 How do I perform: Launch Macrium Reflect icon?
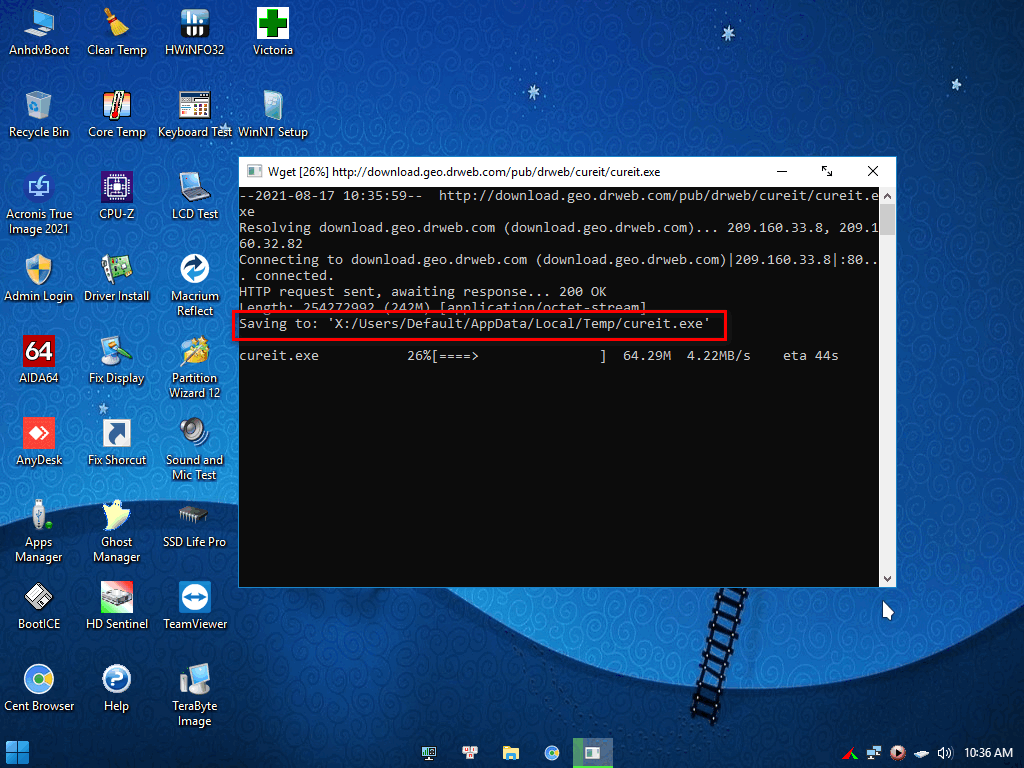point(195,285)
